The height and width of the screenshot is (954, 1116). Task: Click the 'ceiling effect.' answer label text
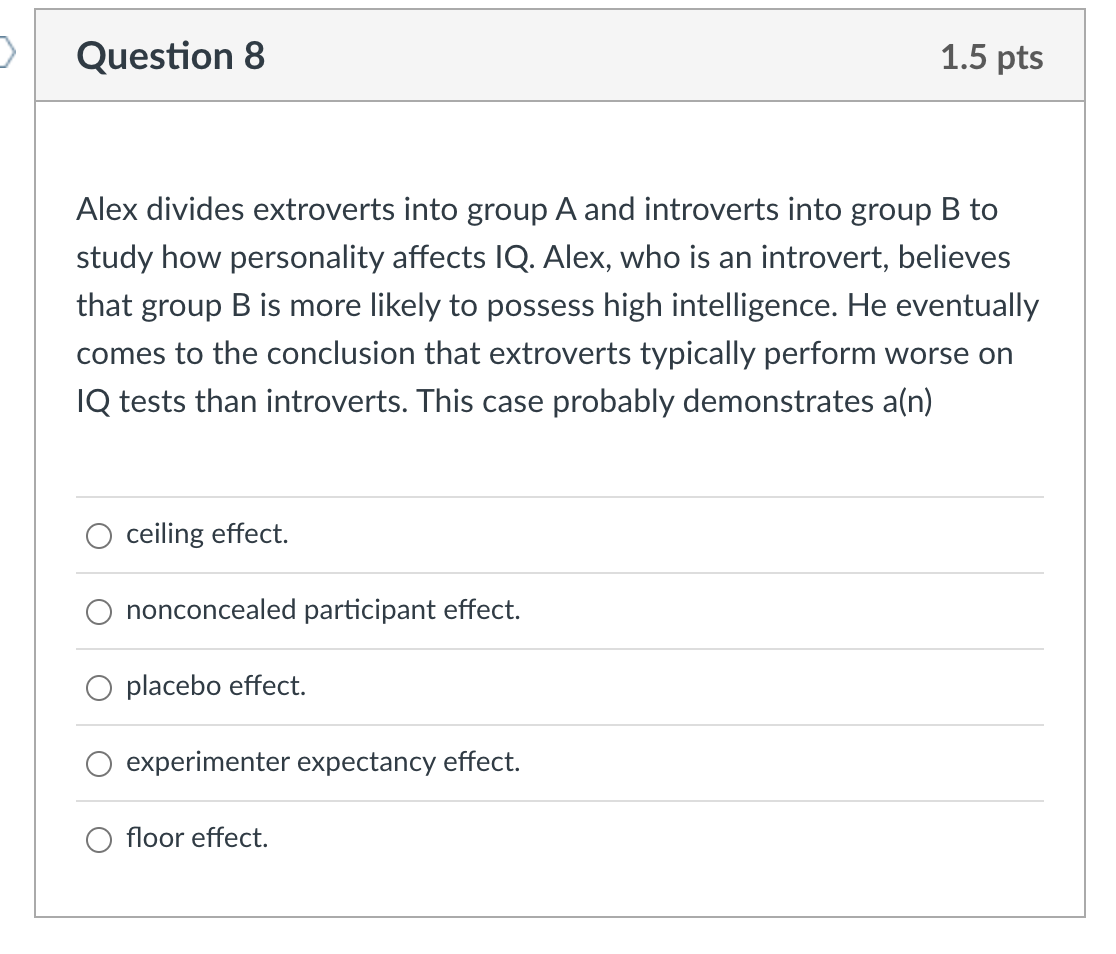click(x=207, y=534)
